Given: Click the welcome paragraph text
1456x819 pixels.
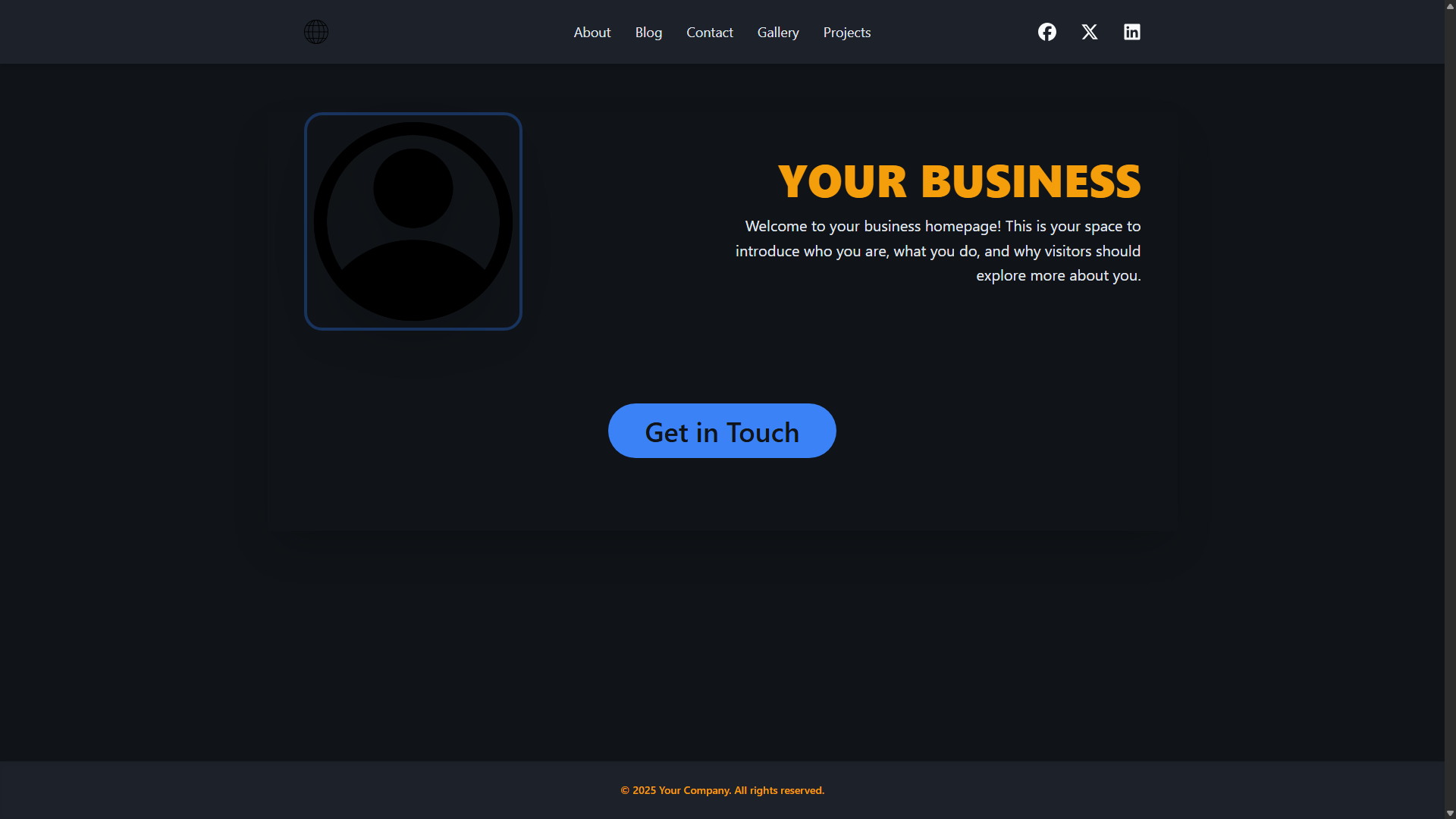Looking at the screenshot, I should (x=938, y=251).
